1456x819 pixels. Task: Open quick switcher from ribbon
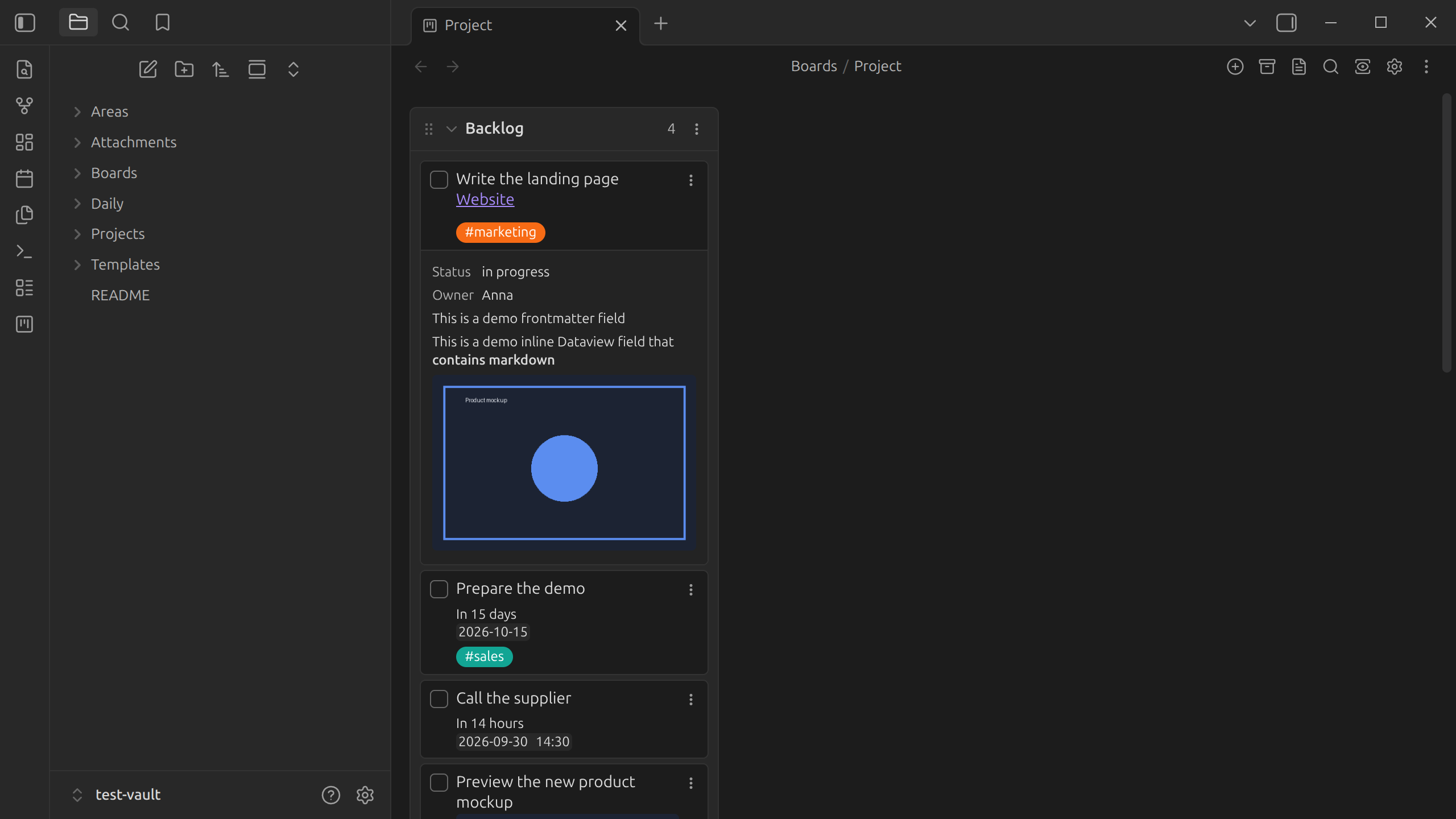coord(24,69)
